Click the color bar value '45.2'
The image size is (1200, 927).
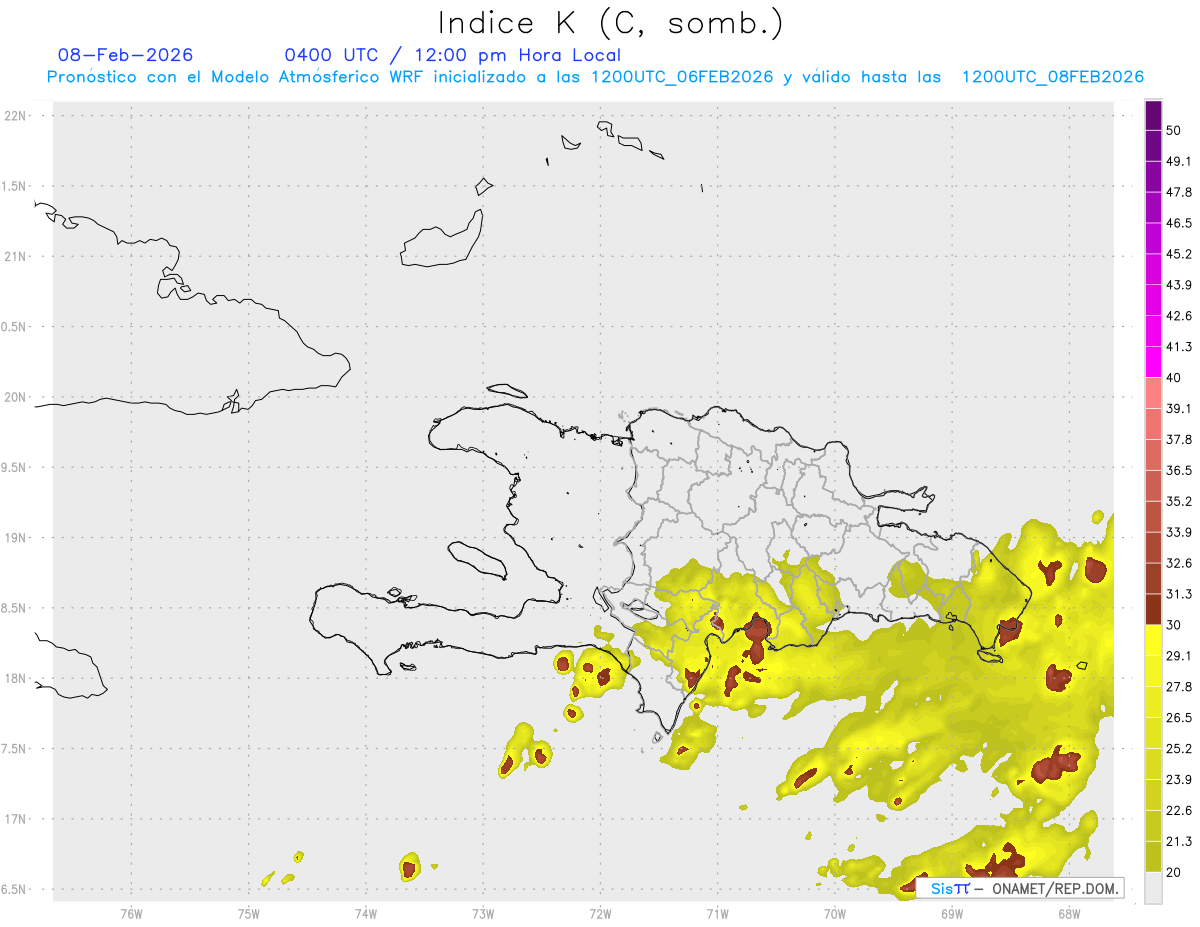[1179, 254]
